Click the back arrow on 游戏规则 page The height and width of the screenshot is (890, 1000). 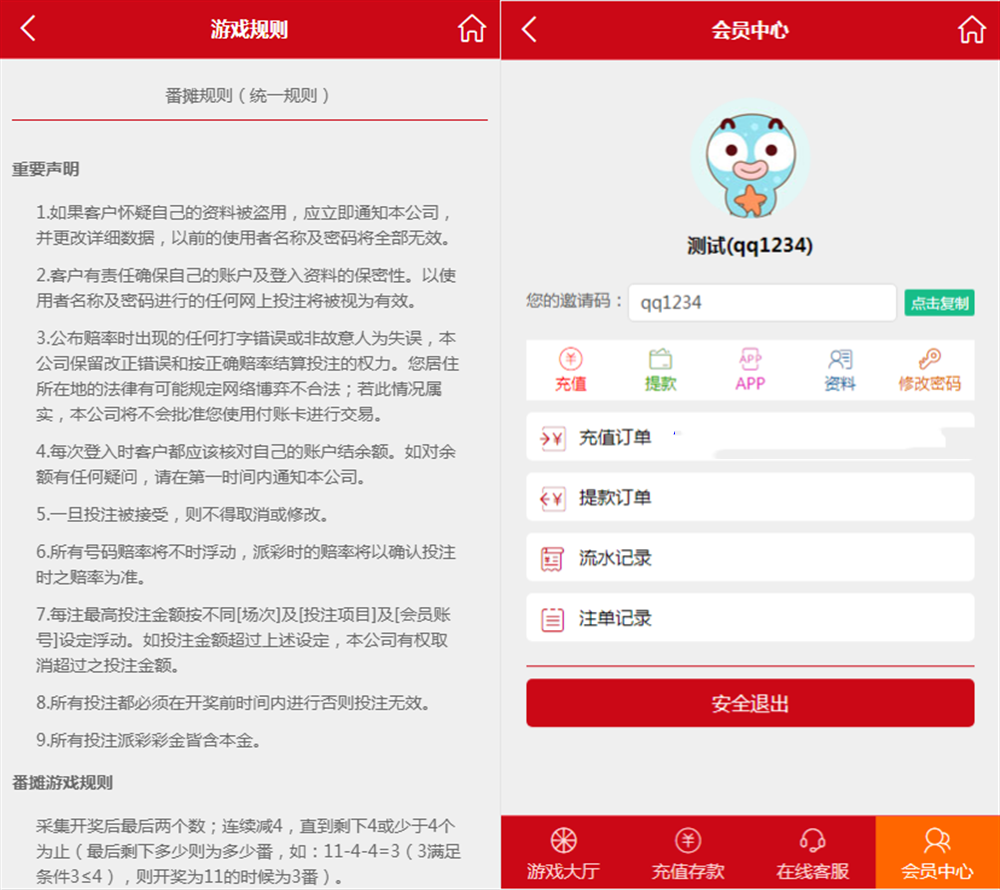click(x=28, y=29)
